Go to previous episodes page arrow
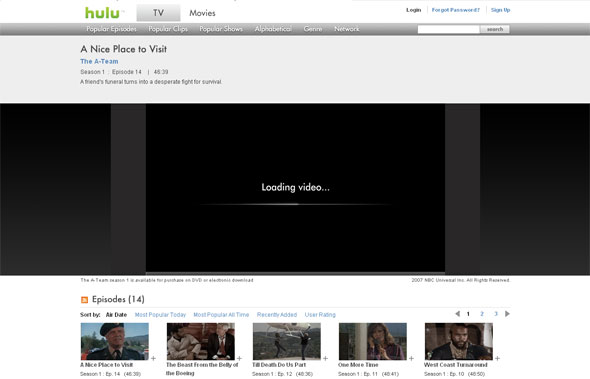 [x=458, y=314]
